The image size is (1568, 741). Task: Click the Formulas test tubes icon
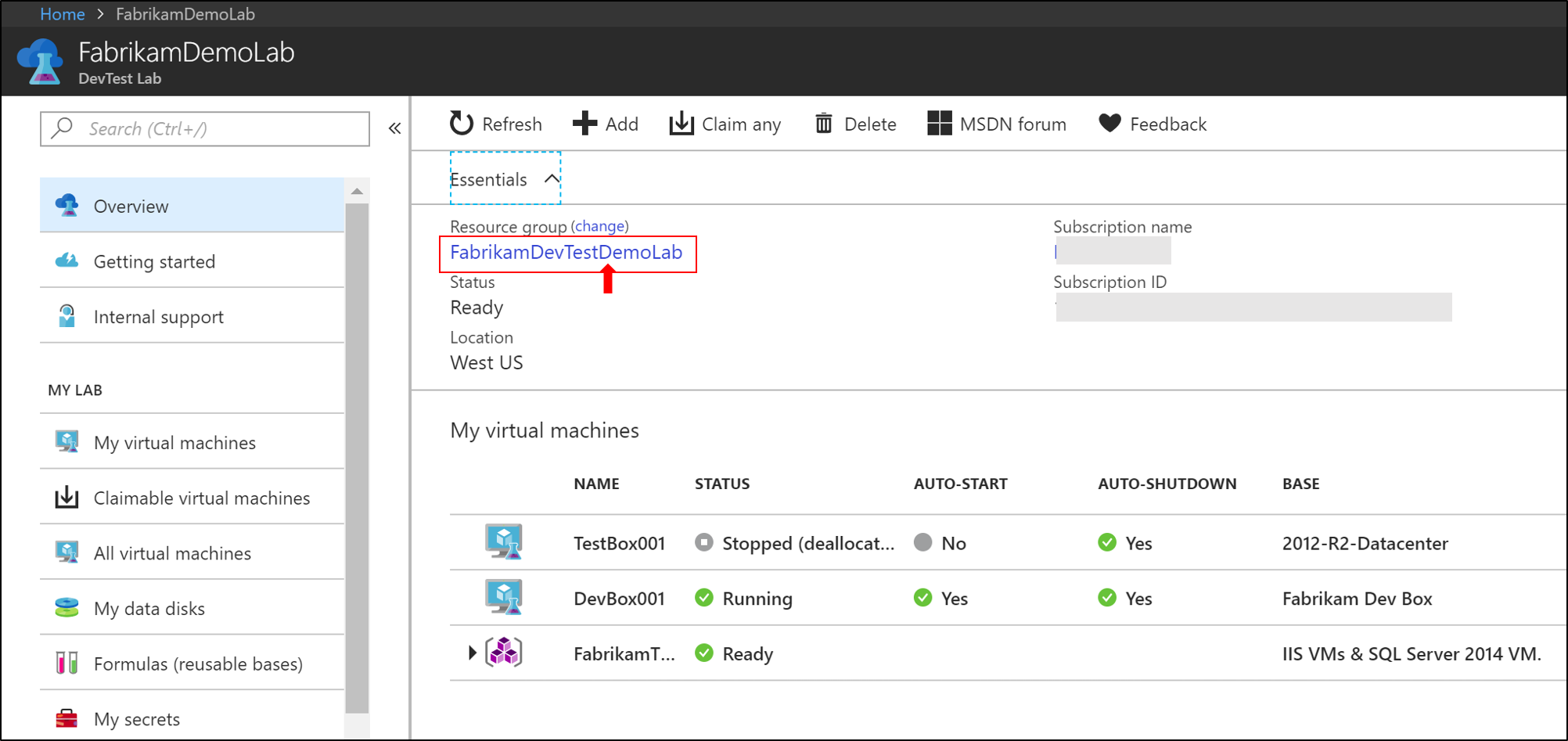pos(67,664)
